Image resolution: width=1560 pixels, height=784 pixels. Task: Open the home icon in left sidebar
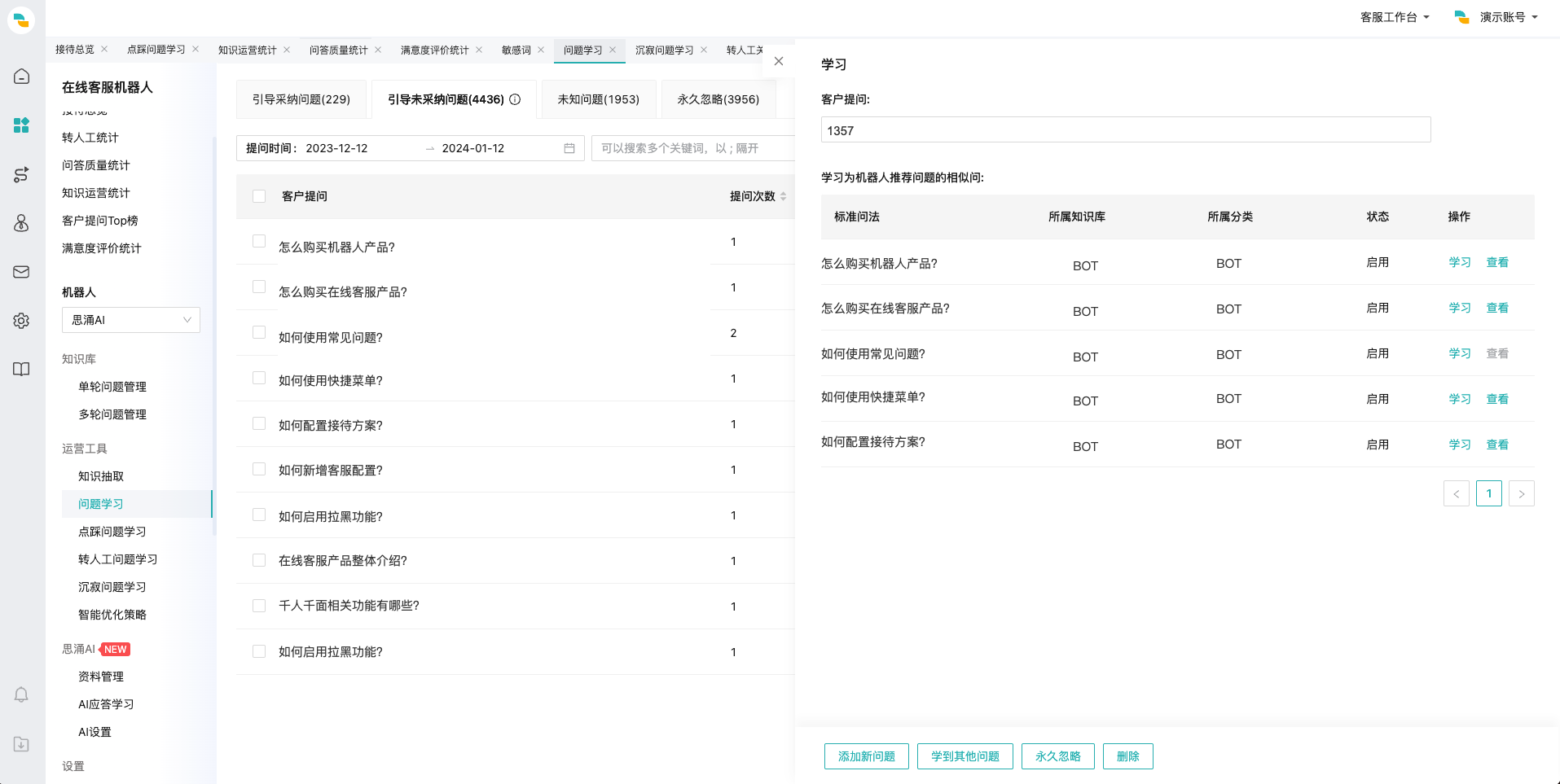22,77
